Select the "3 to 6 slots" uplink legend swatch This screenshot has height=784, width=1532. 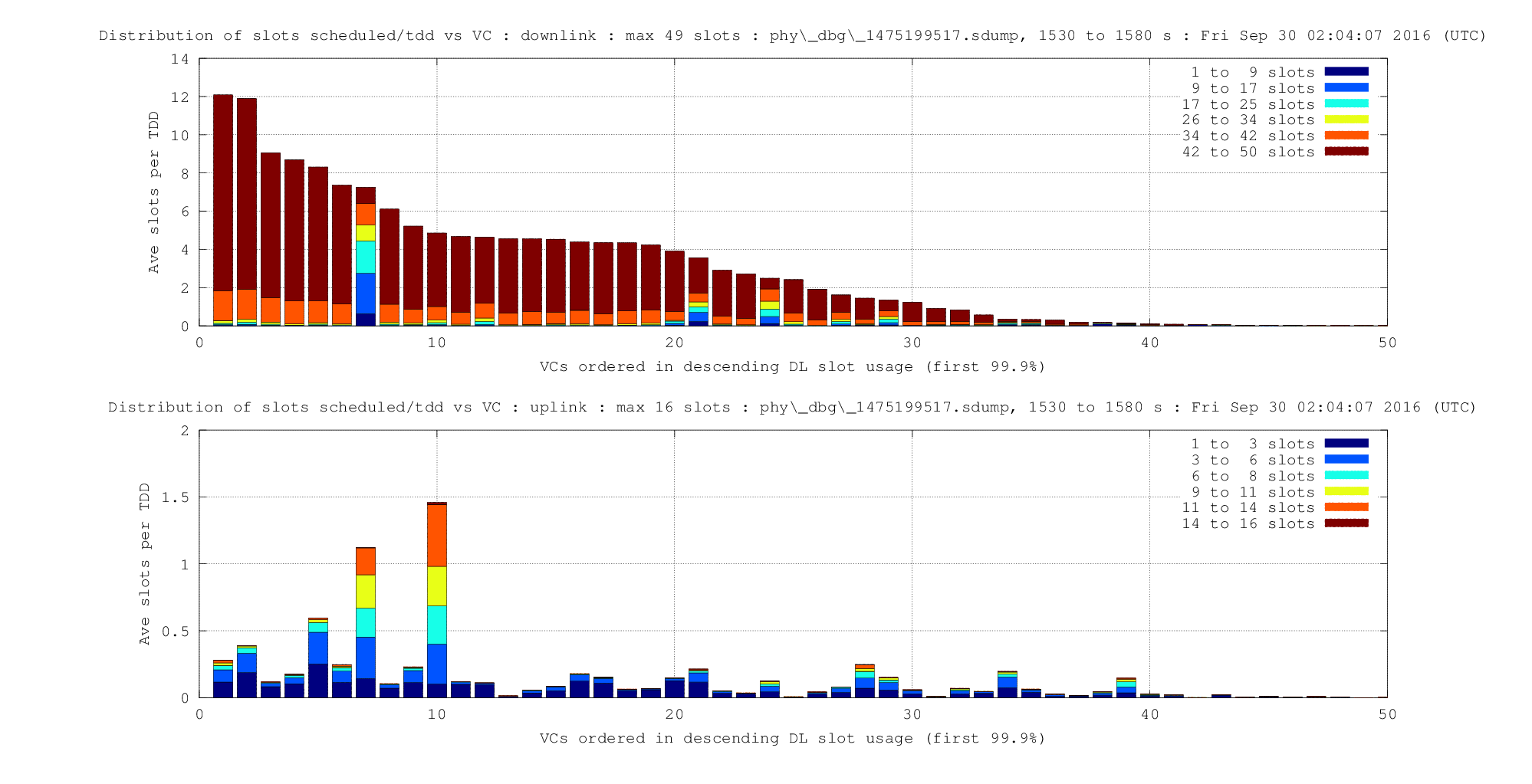pyautogui.click(x=1346, y=460)
